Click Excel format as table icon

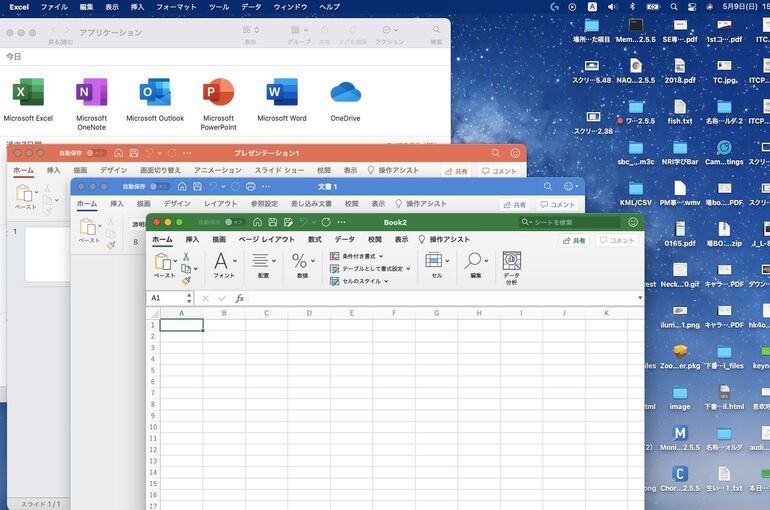(334, 268)
